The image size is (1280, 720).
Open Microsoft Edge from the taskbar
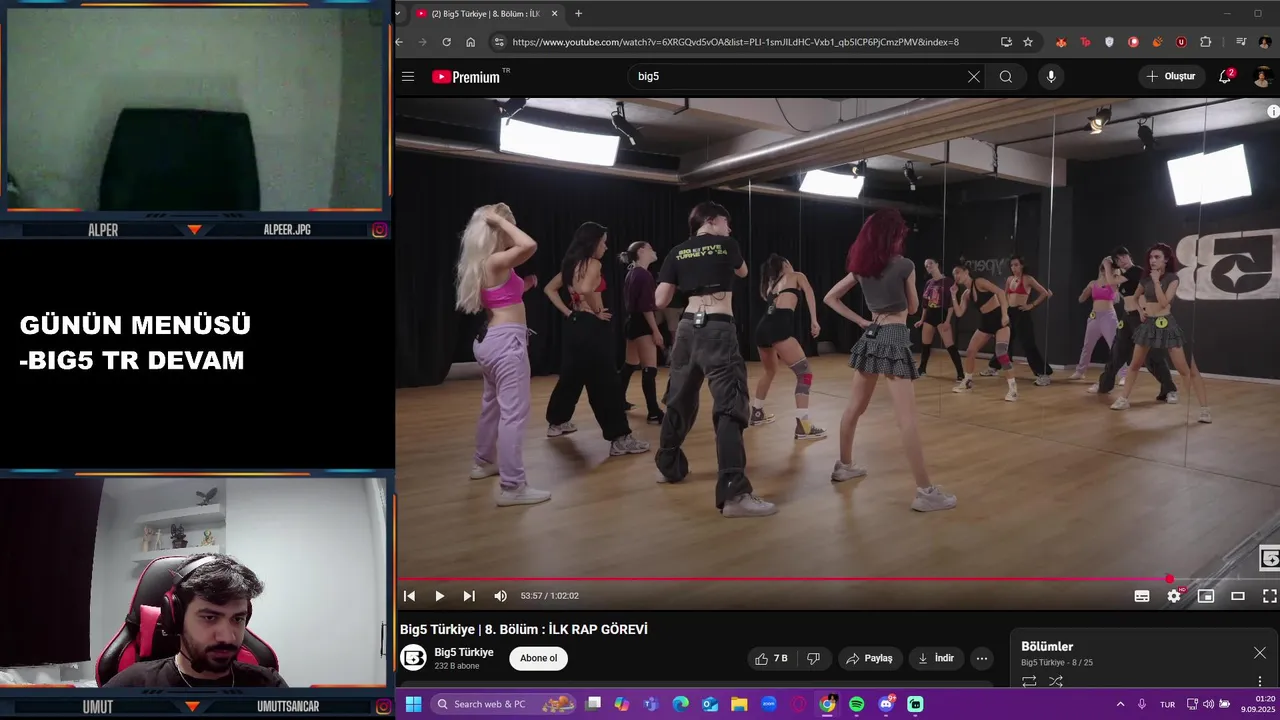tap(681, 704)
